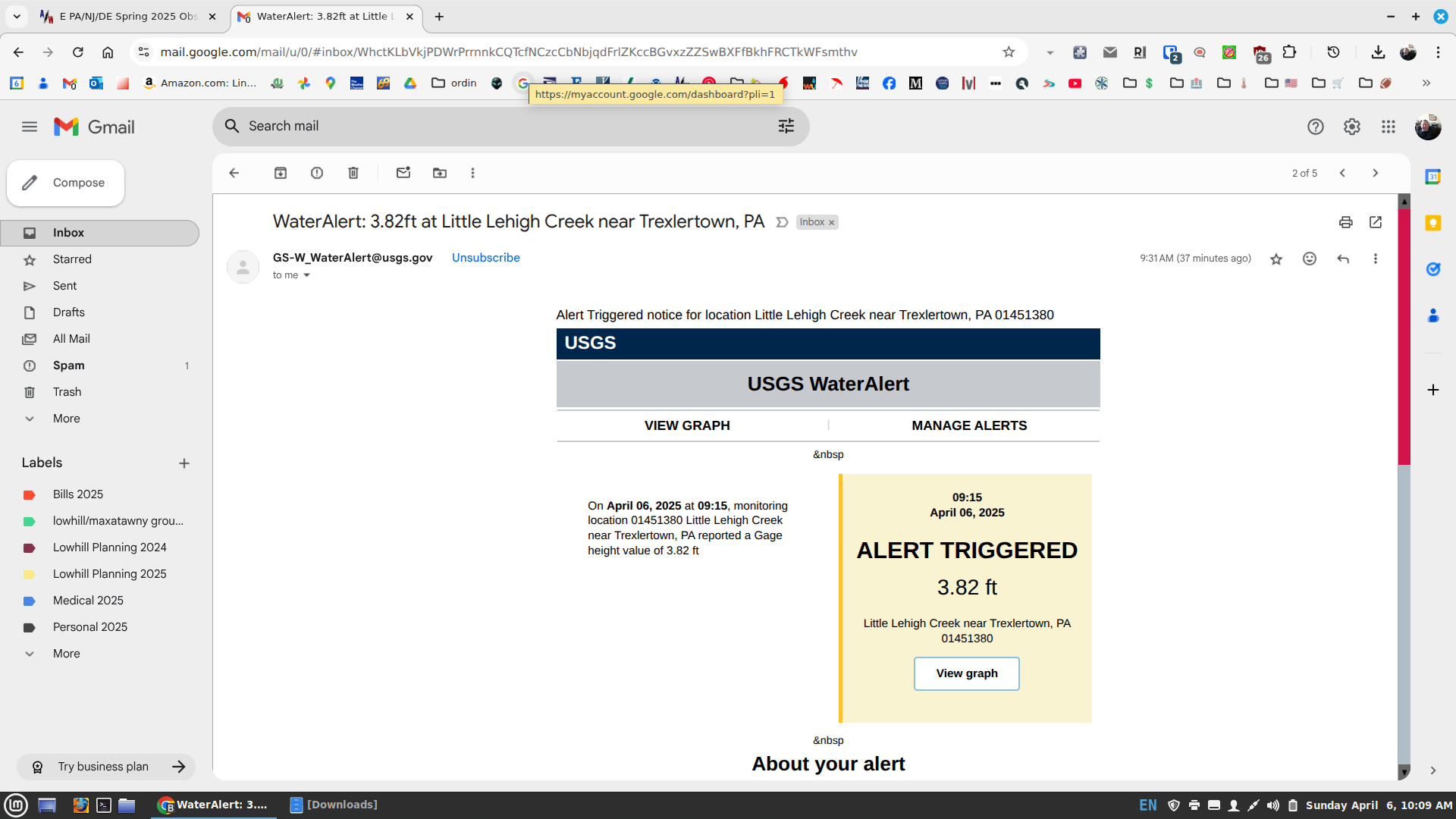Open volume control in system tray
The width and height of the screenshot is (1456, 819).
coord(1273,805)
